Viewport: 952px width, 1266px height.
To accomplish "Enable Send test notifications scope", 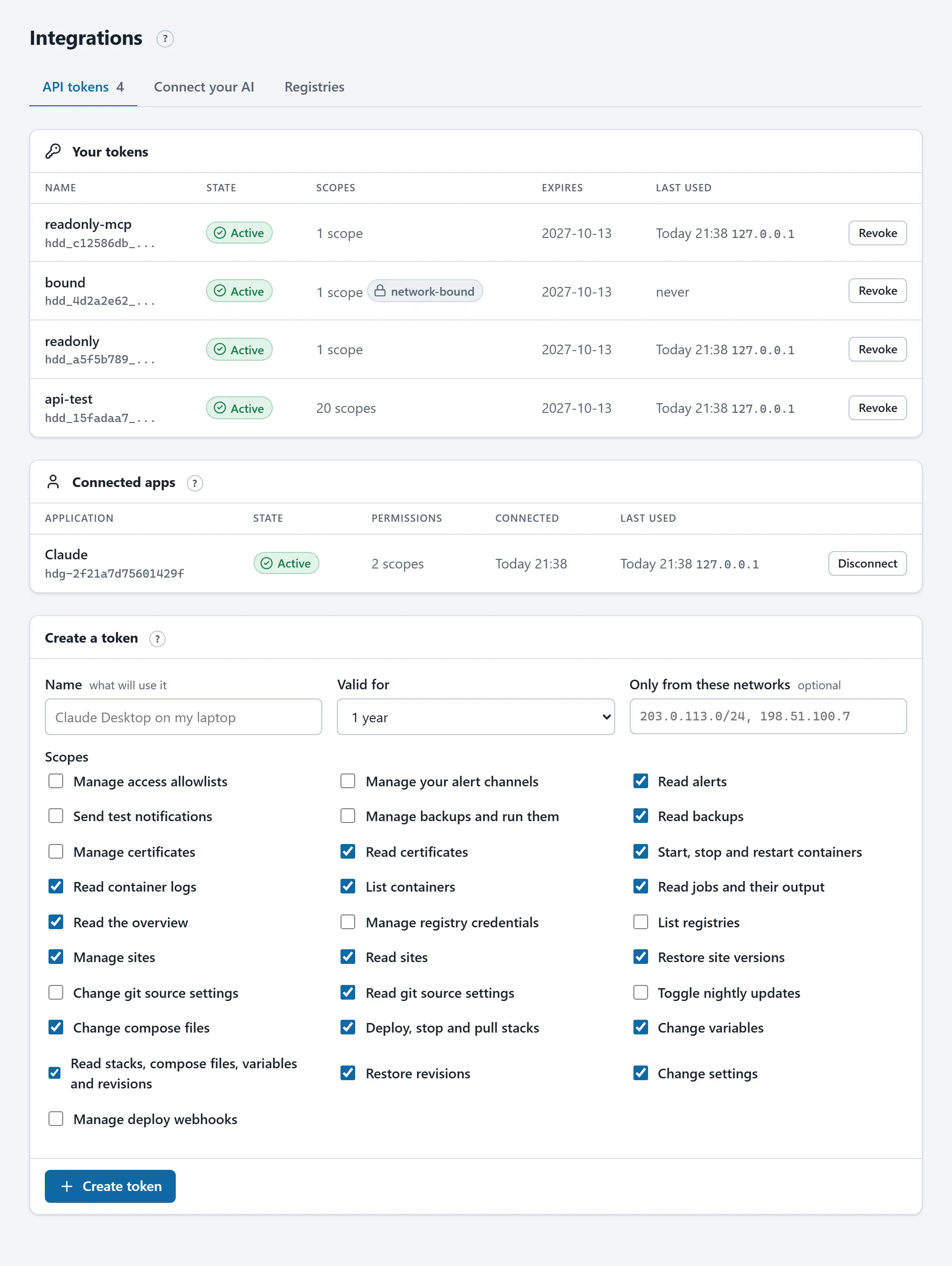I will [56, 816].
